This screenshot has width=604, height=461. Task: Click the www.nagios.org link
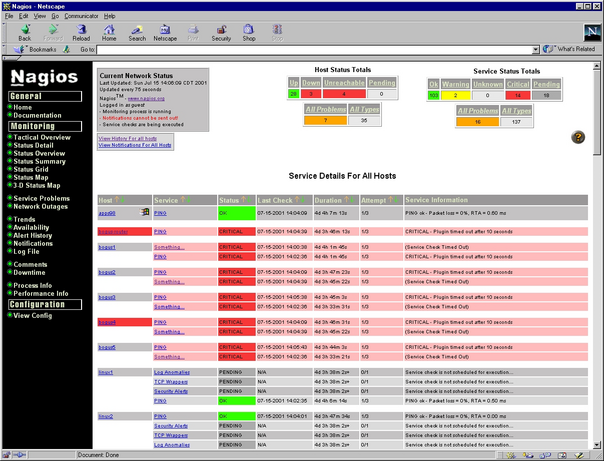click(146, 99)
